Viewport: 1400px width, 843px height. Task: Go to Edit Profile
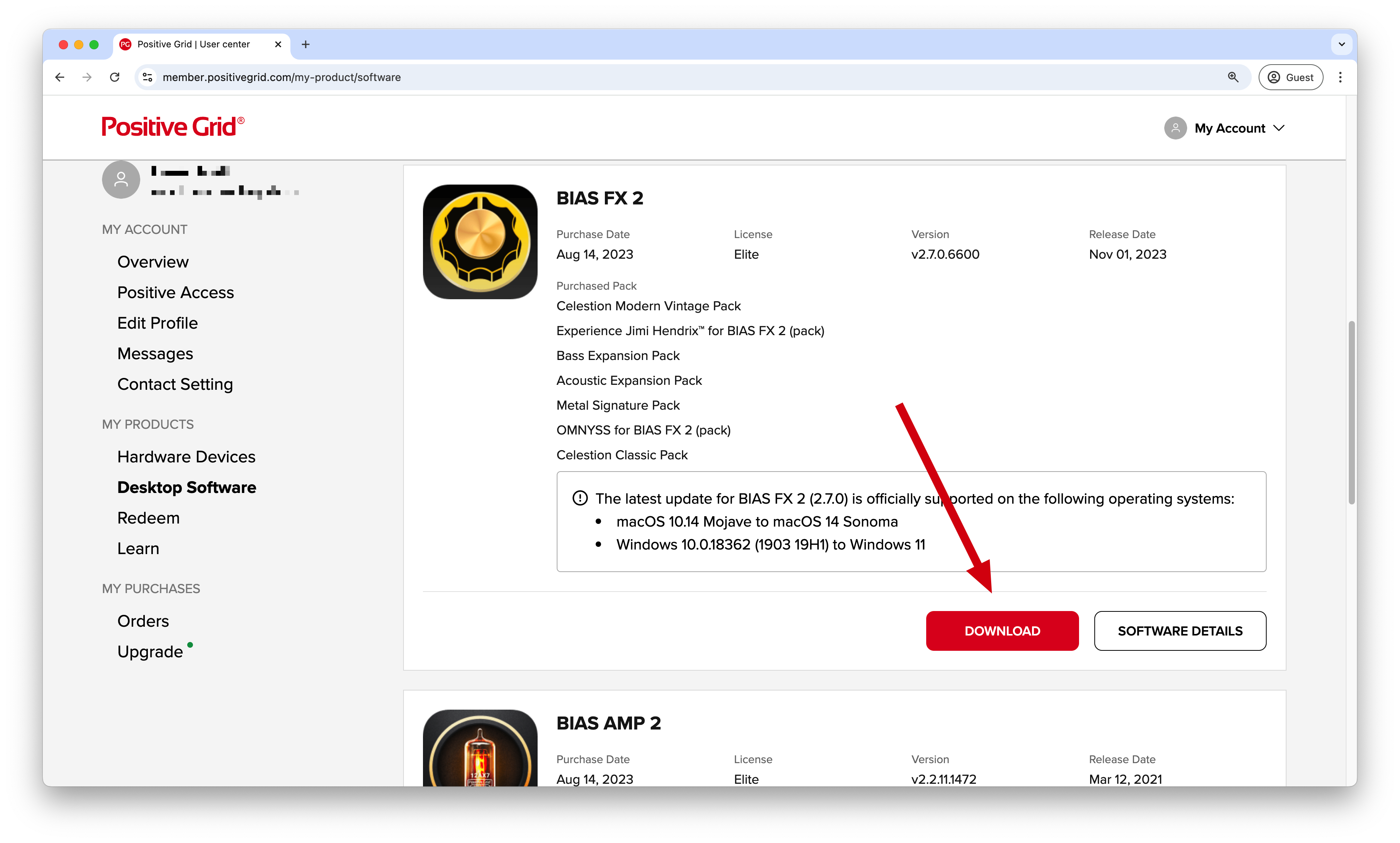[157, 323]
